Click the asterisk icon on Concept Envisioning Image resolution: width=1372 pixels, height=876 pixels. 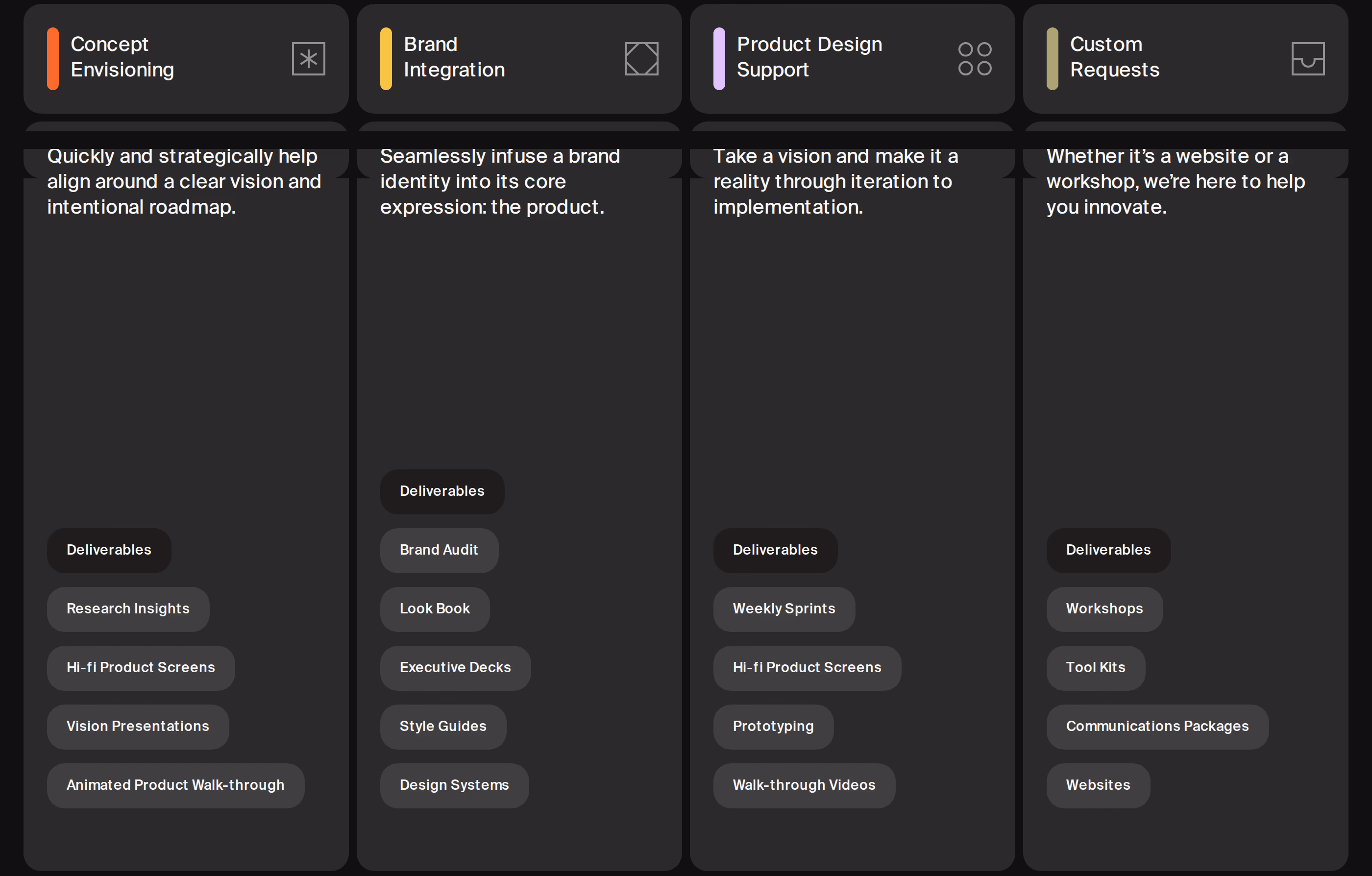tap(308, 59)
